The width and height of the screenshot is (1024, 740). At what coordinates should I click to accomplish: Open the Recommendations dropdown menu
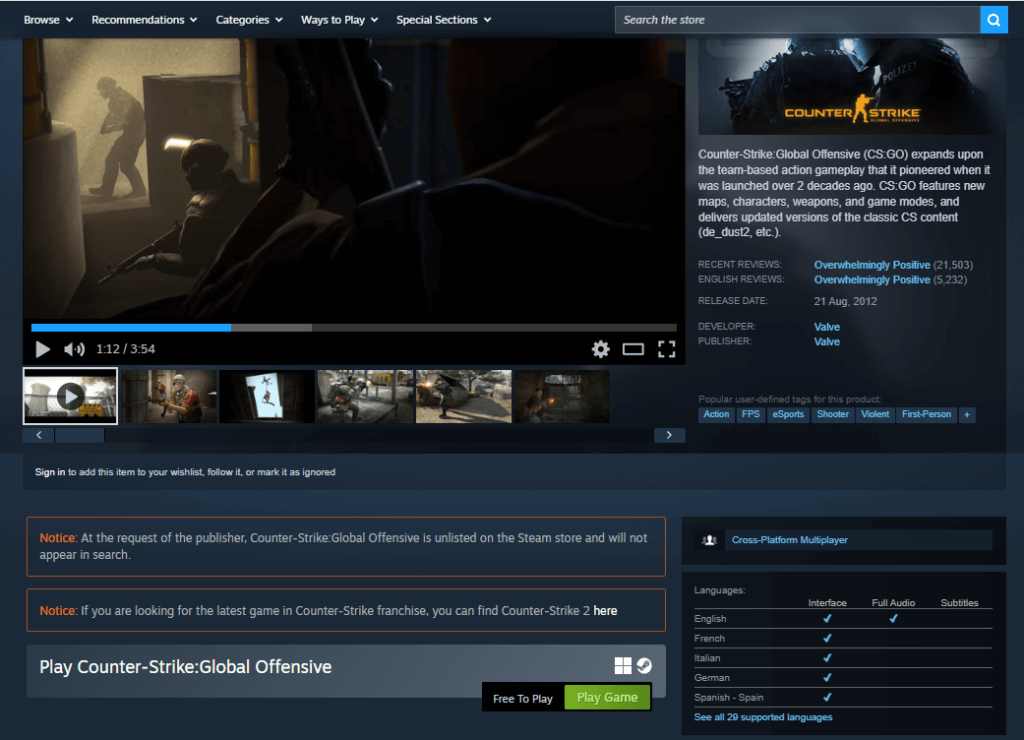point(144,20)
